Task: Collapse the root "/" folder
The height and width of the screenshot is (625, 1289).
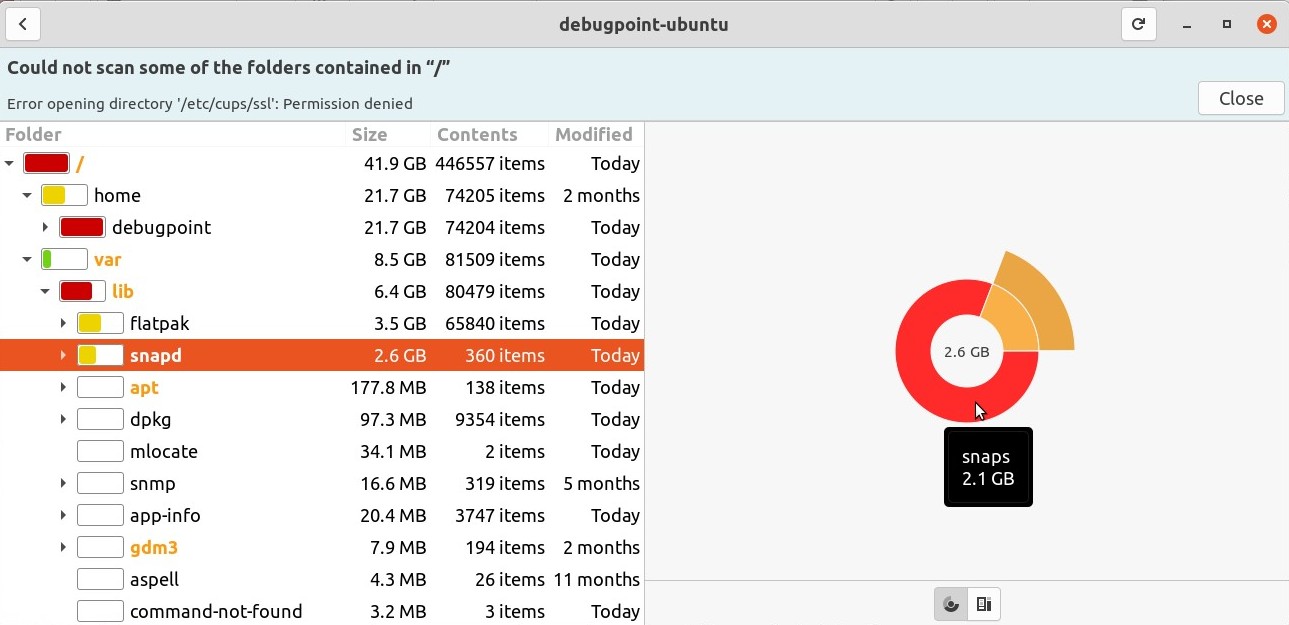Action: pos(10,163)
